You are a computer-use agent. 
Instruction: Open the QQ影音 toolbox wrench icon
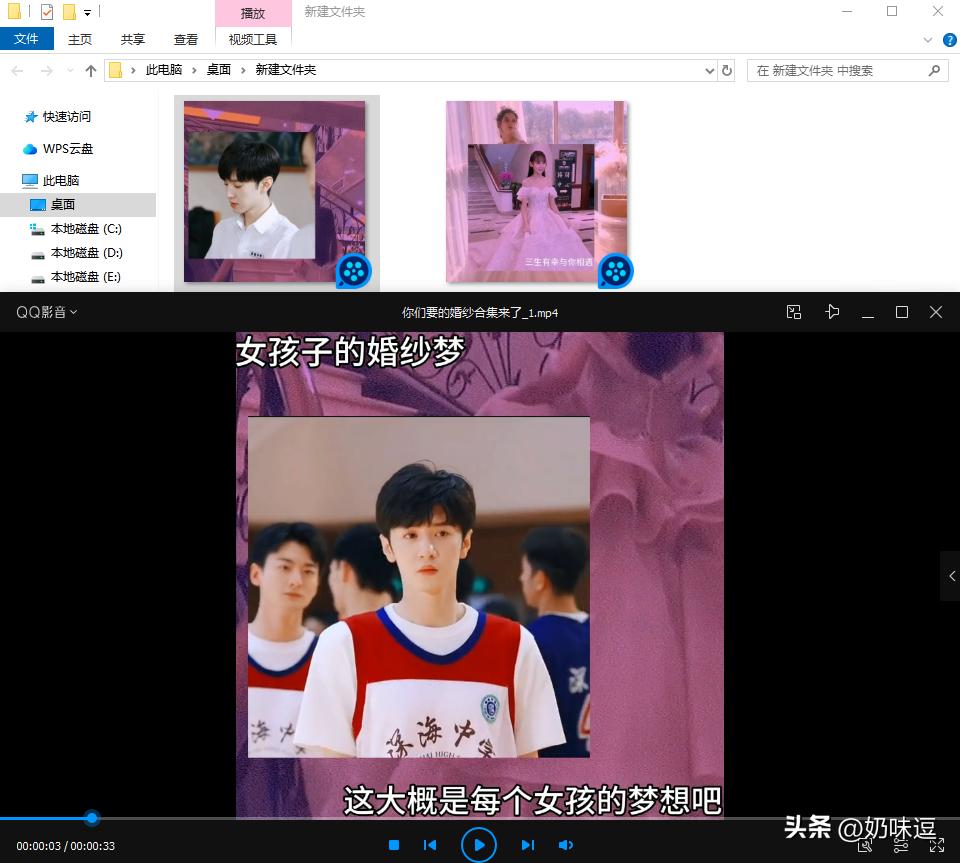(865, 845)
